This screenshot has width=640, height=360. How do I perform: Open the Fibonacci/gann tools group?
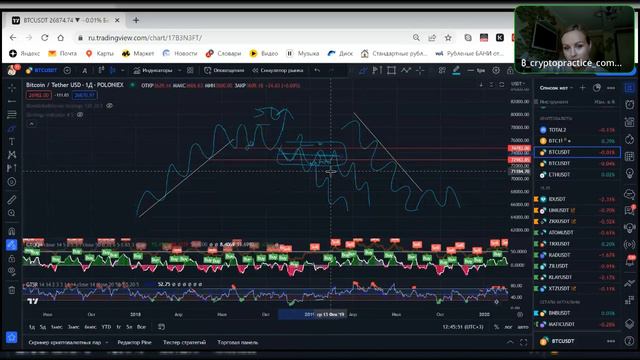point(12,115)
